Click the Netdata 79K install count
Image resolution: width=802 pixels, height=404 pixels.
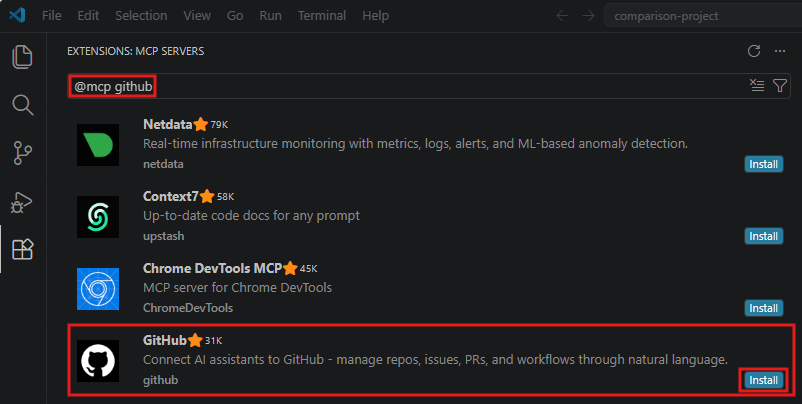(219, 125)
